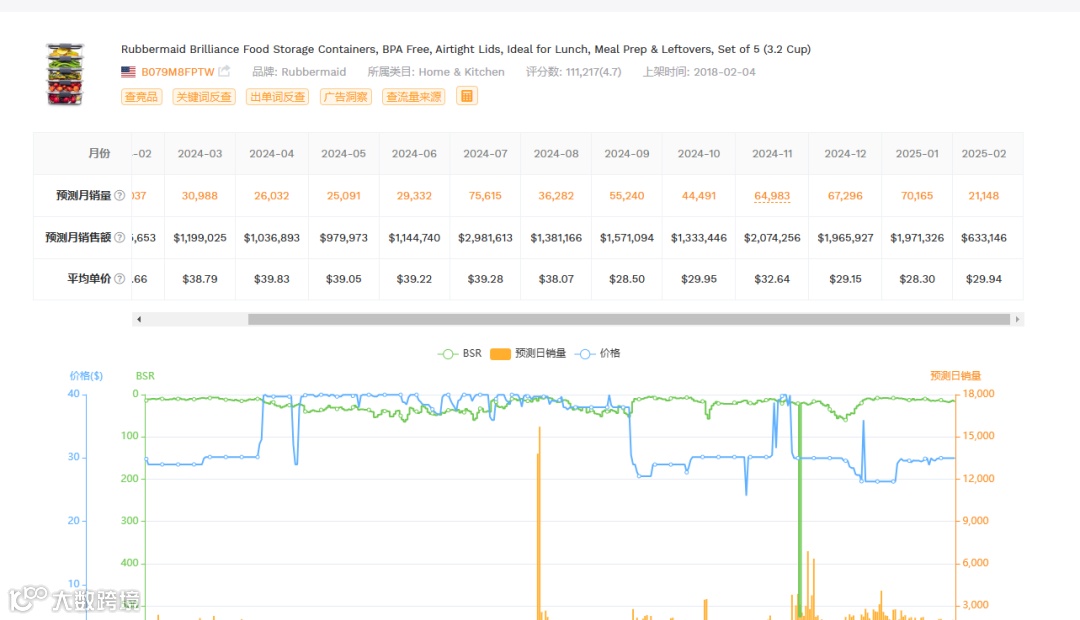Toggle the 预测日销量 legend series
The image size is (1080, 620).
click(528, 353)
